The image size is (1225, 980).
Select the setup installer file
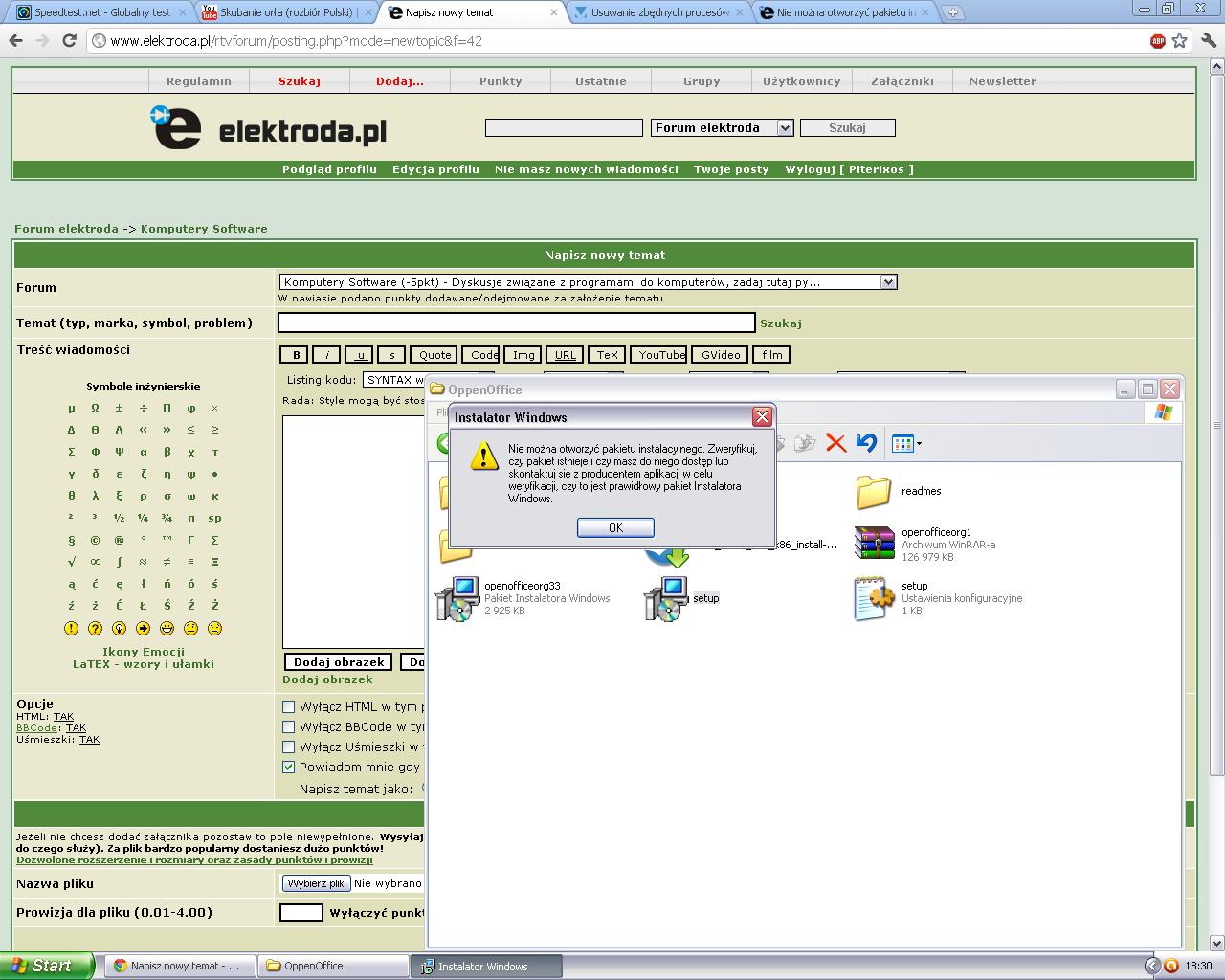pos(681,598)
